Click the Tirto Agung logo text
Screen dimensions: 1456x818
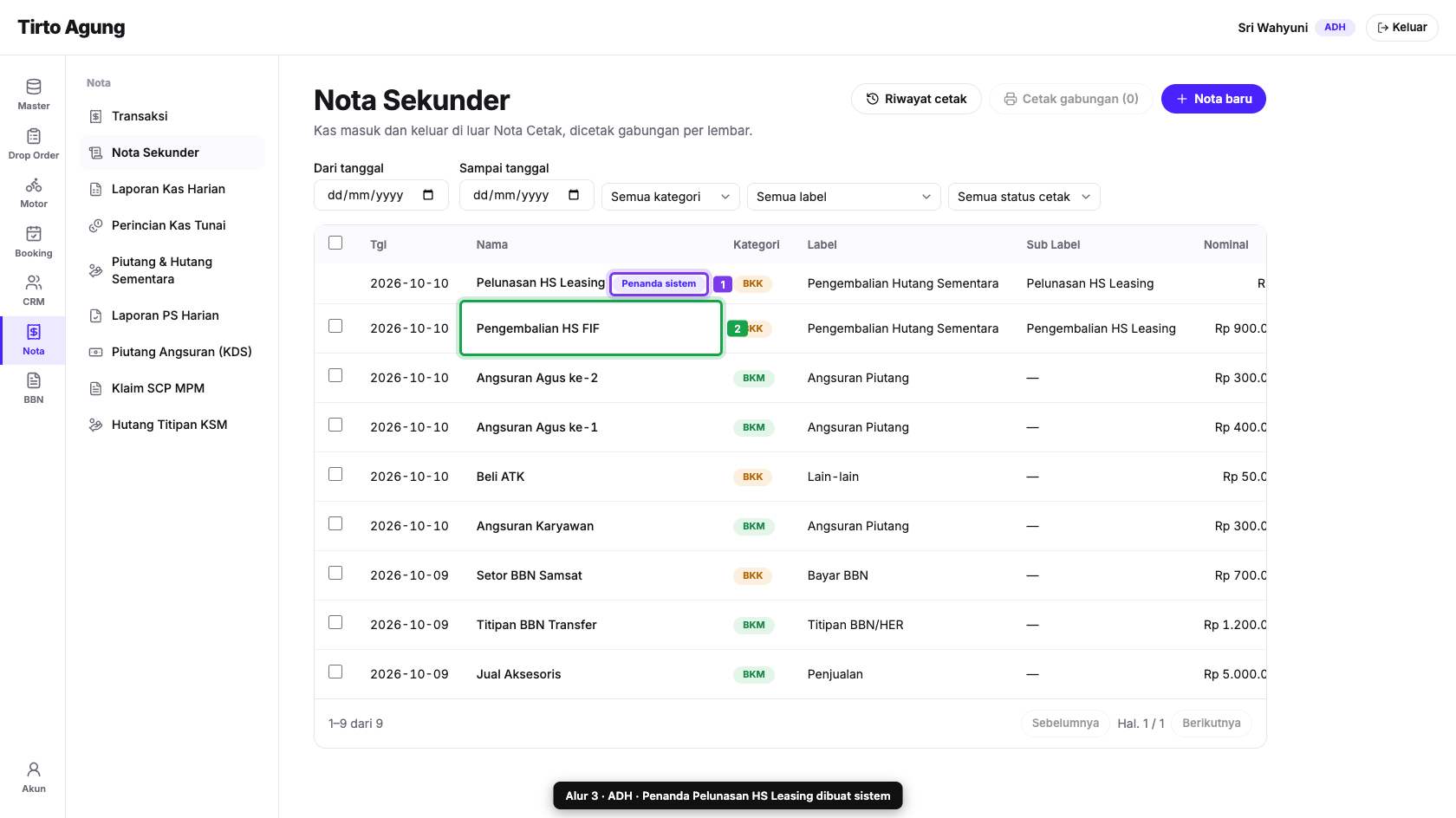[x=71, y=27]
